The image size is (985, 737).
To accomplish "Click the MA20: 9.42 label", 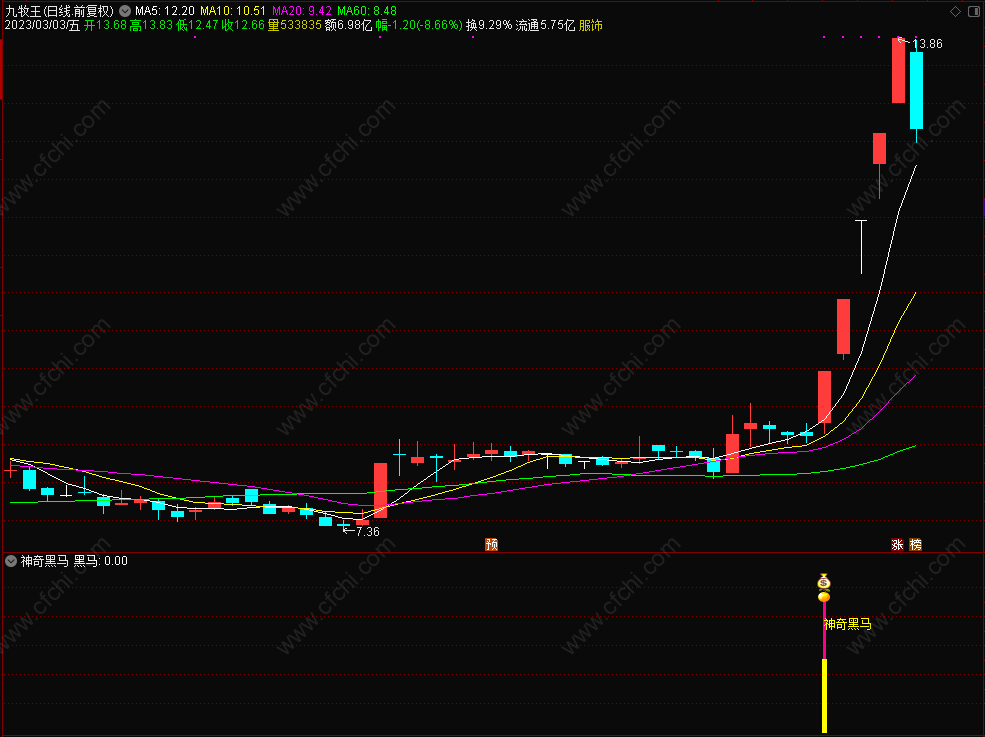I will pyautogui.click(x=302, y=11).
